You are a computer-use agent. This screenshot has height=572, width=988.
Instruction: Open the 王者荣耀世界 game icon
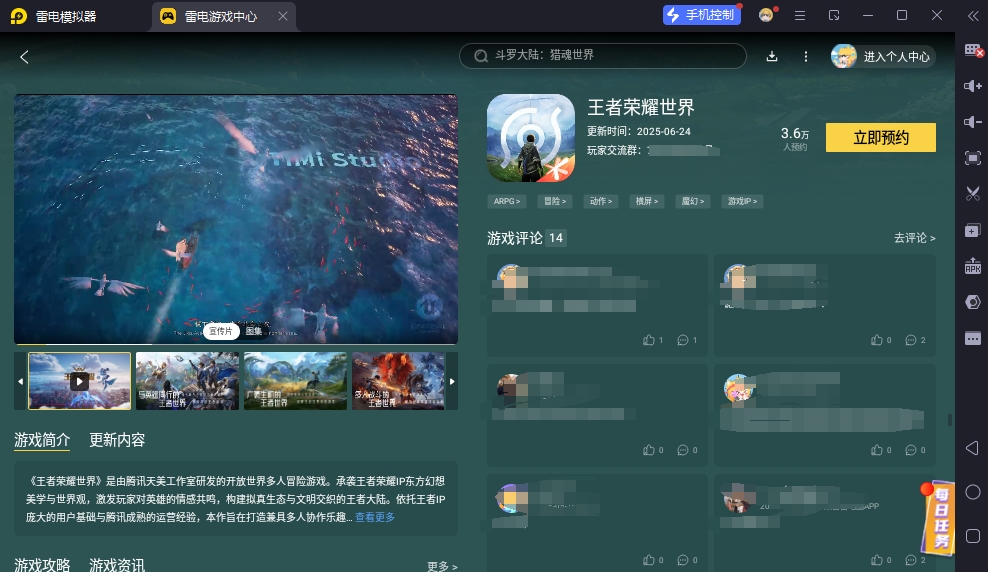531,138
